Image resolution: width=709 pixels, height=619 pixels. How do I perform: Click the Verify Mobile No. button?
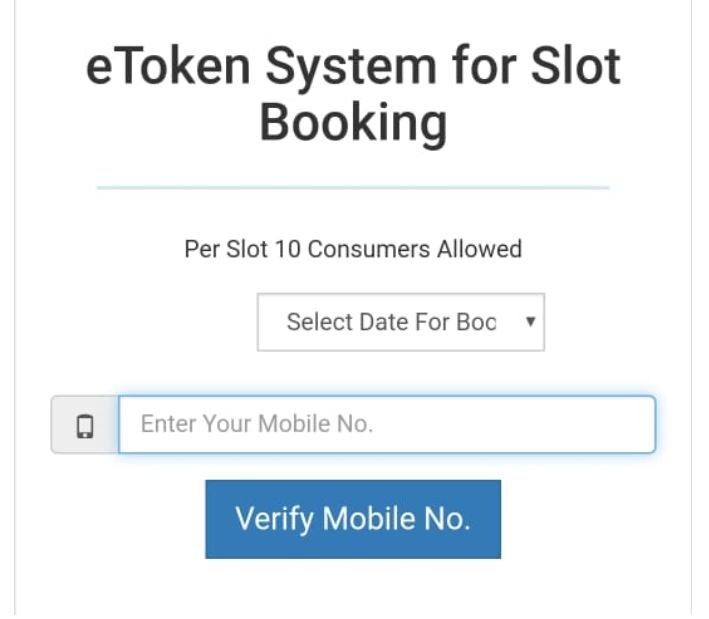(353, 519)
